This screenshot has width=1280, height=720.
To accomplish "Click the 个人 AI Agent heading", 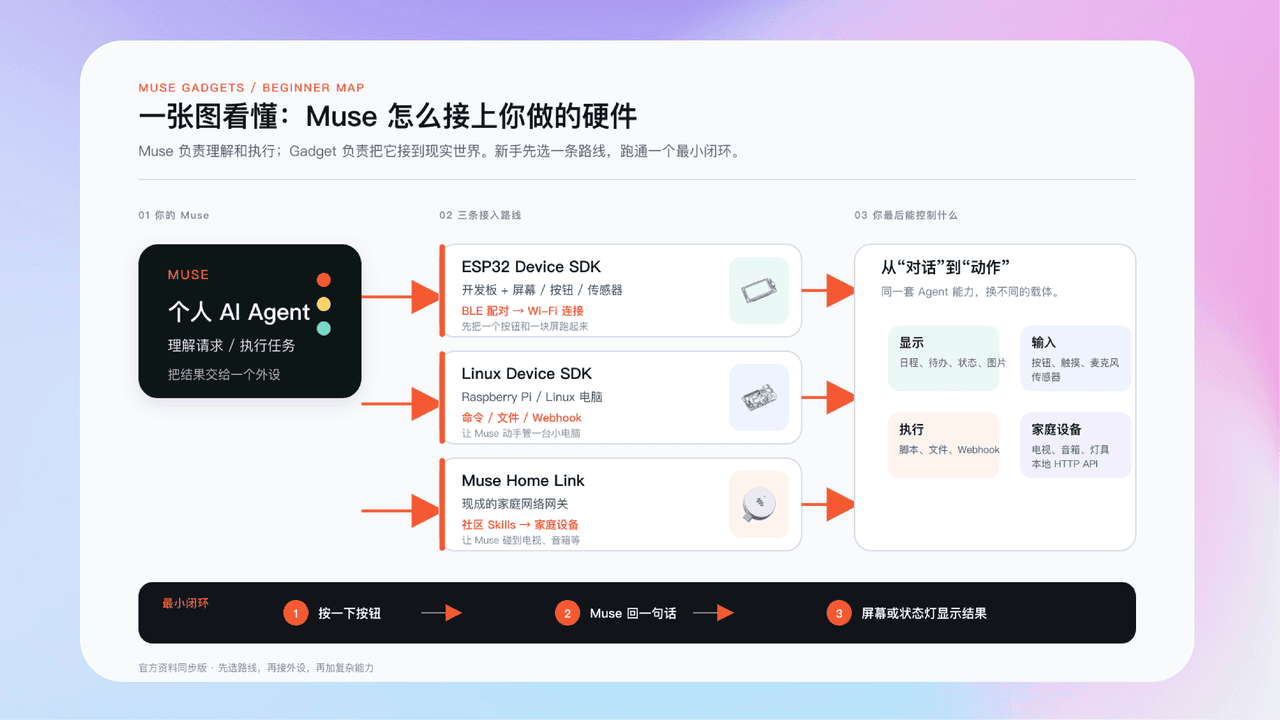I will tap(239, 312).
